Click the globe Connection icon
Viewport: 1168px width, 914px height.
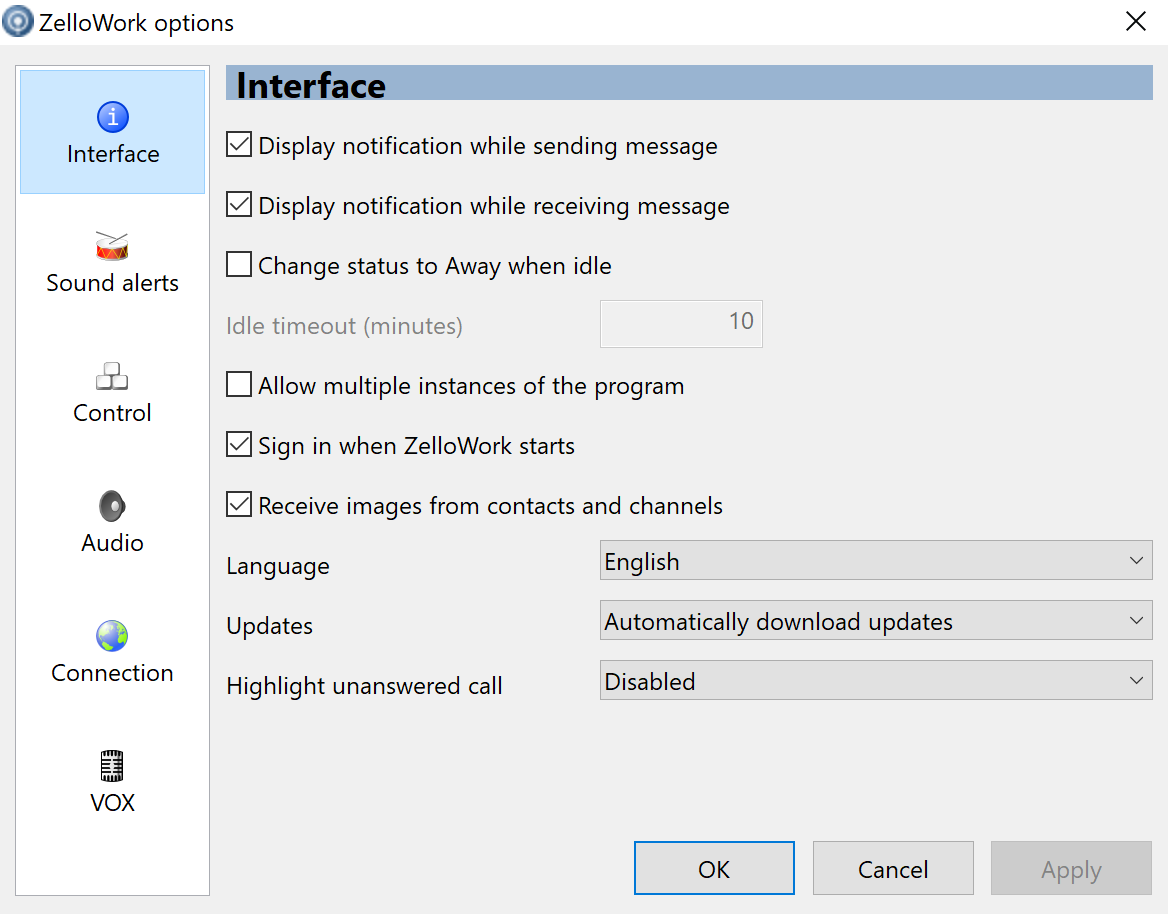(112, 636)
